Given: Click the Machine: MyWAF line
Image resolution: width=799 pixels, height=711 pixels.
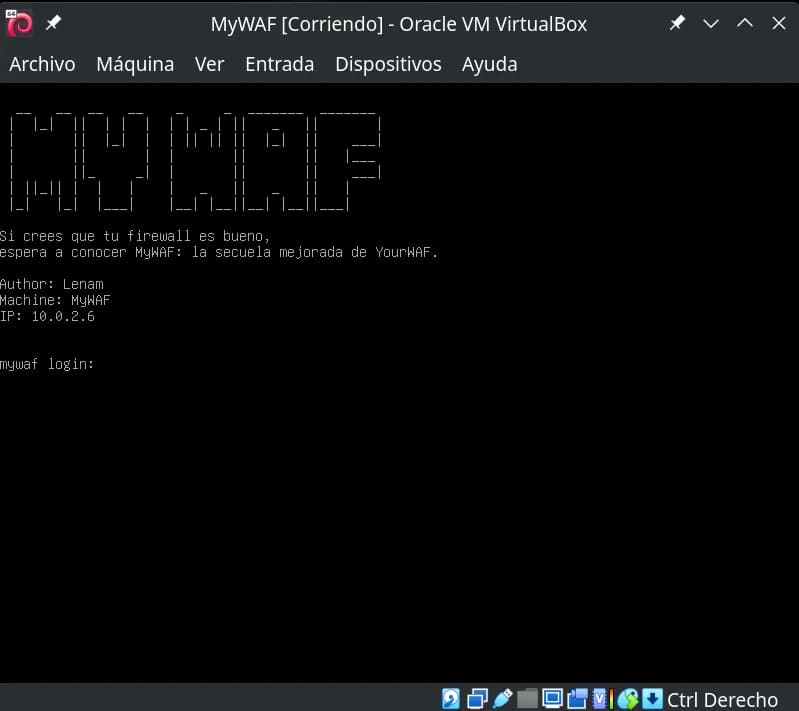Looking at the screenshot, I should coord(55,300).
